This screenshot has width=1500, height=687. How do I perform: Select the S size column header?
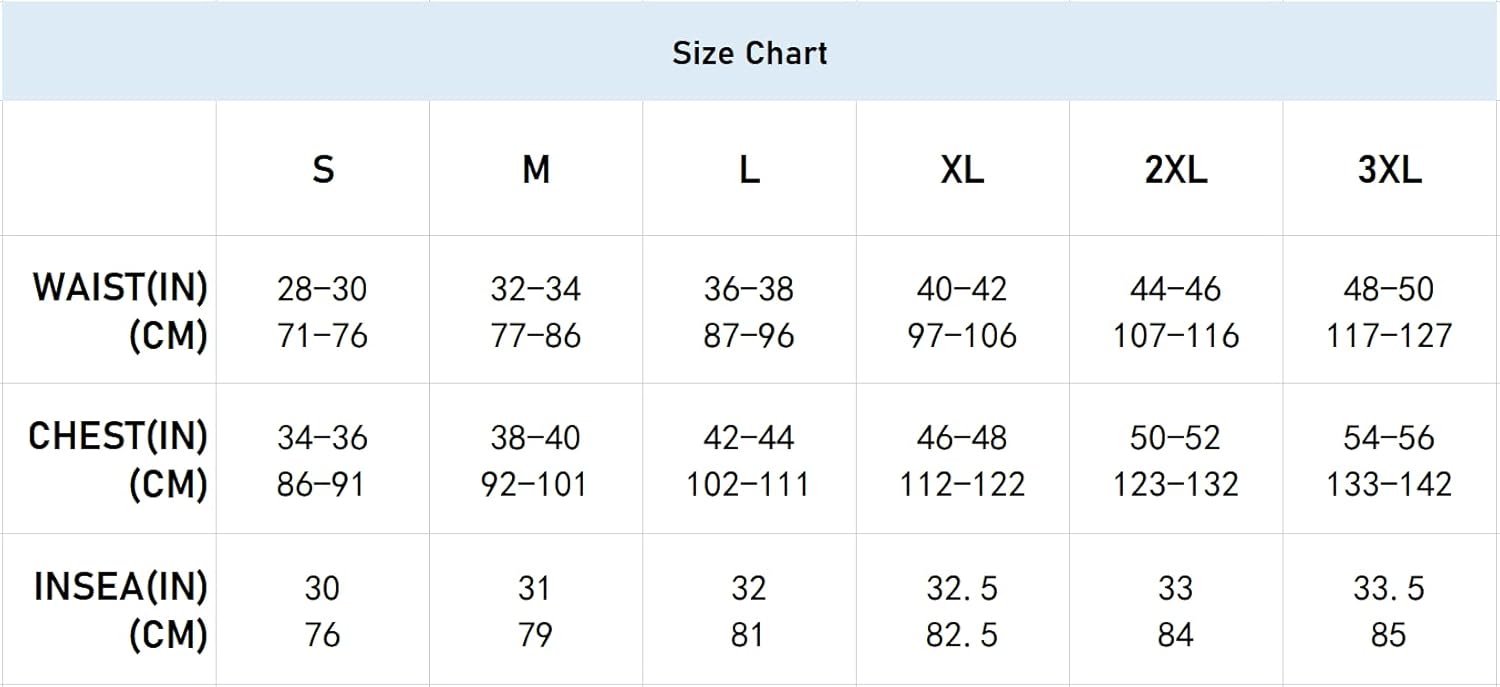(322, 170)
